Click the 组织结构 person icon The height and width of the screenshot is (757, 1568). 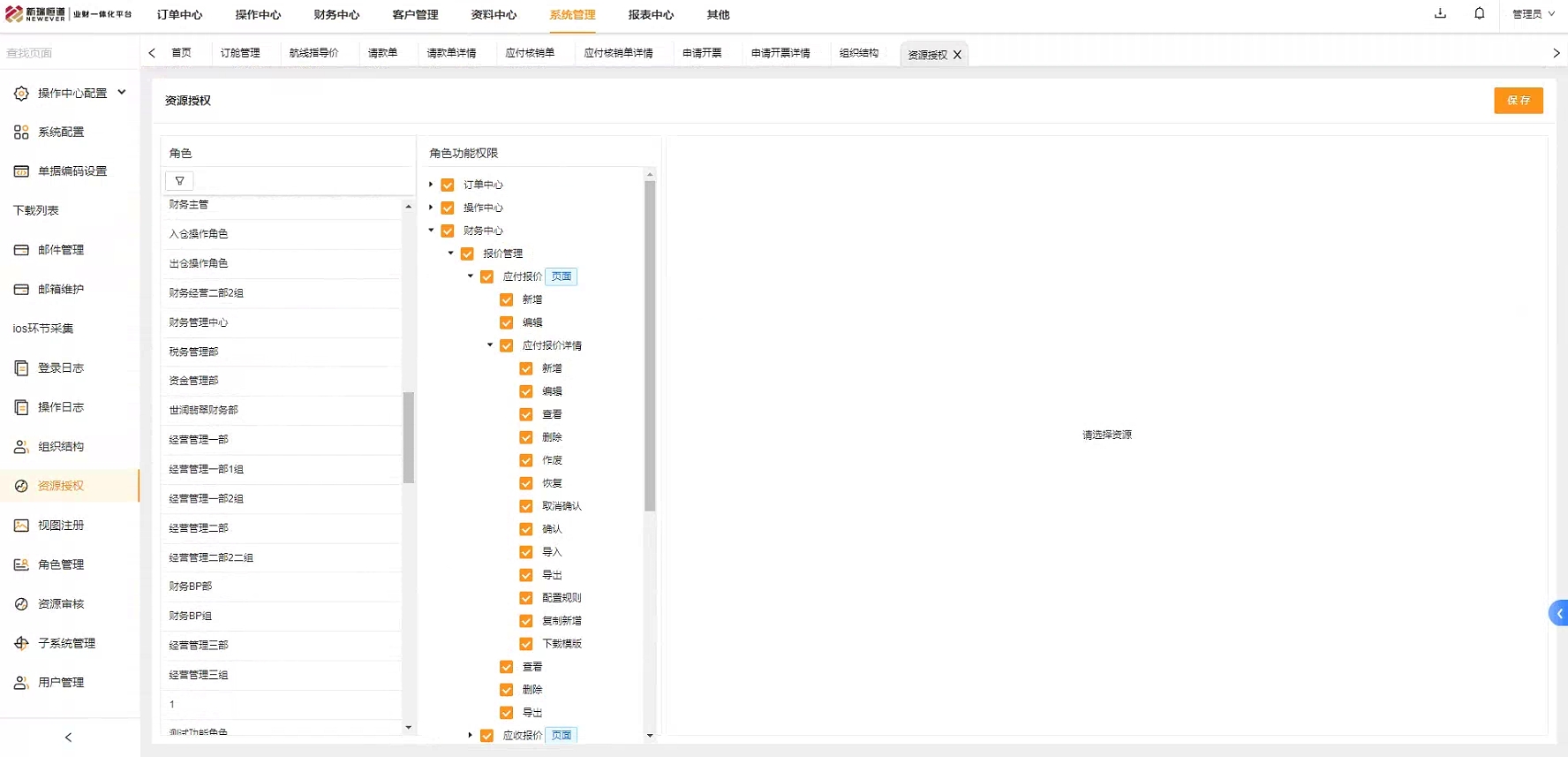click(x=21, y=446)
